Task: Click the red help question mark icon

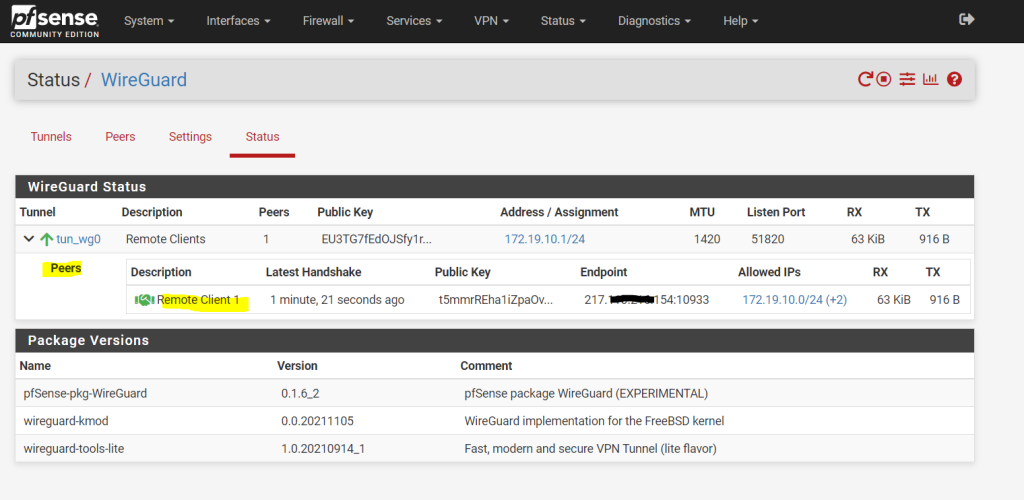Action: 954,80
